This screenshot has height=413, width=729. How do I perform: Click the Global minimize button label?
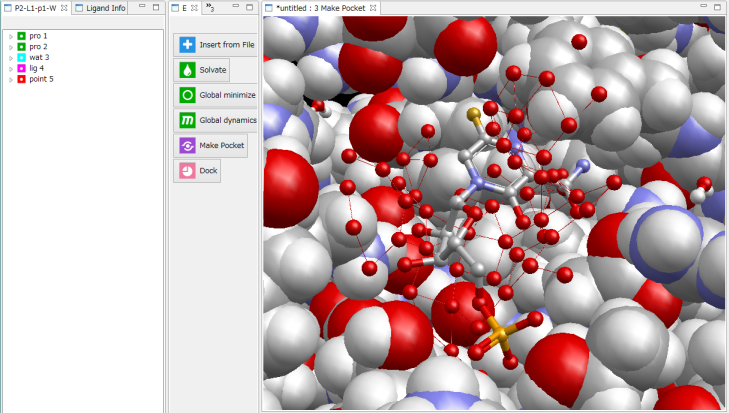click(x=227, y=95)
